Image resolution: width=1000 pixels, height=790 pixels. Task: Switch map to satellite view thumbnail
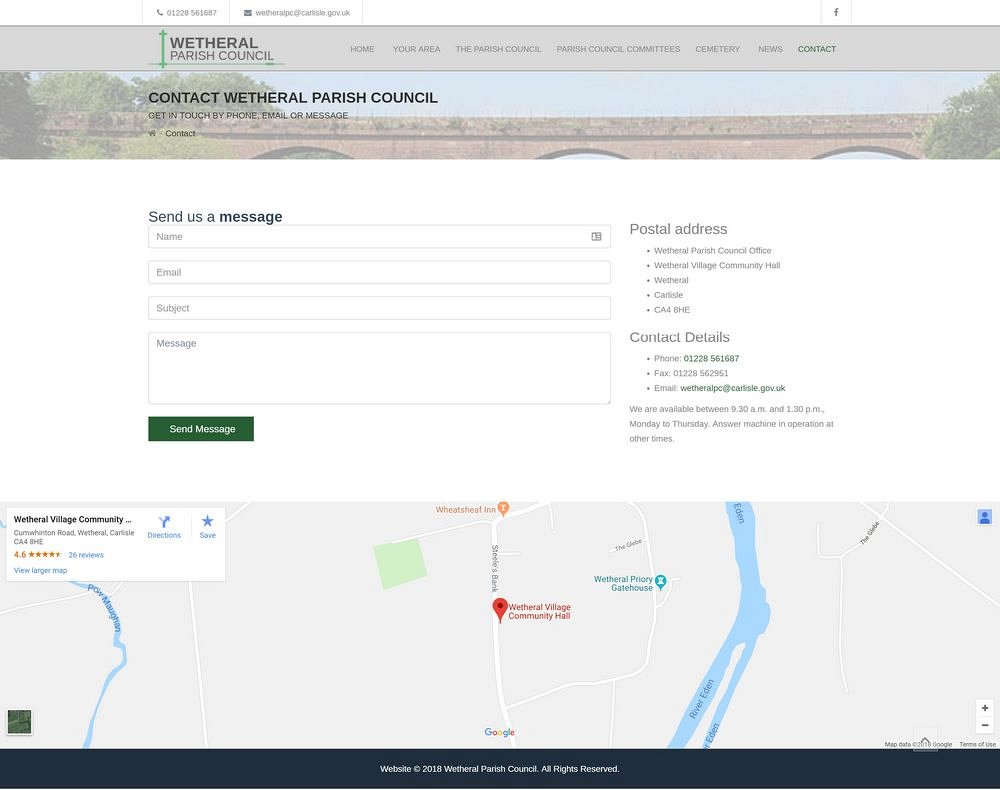coord(19,721)
